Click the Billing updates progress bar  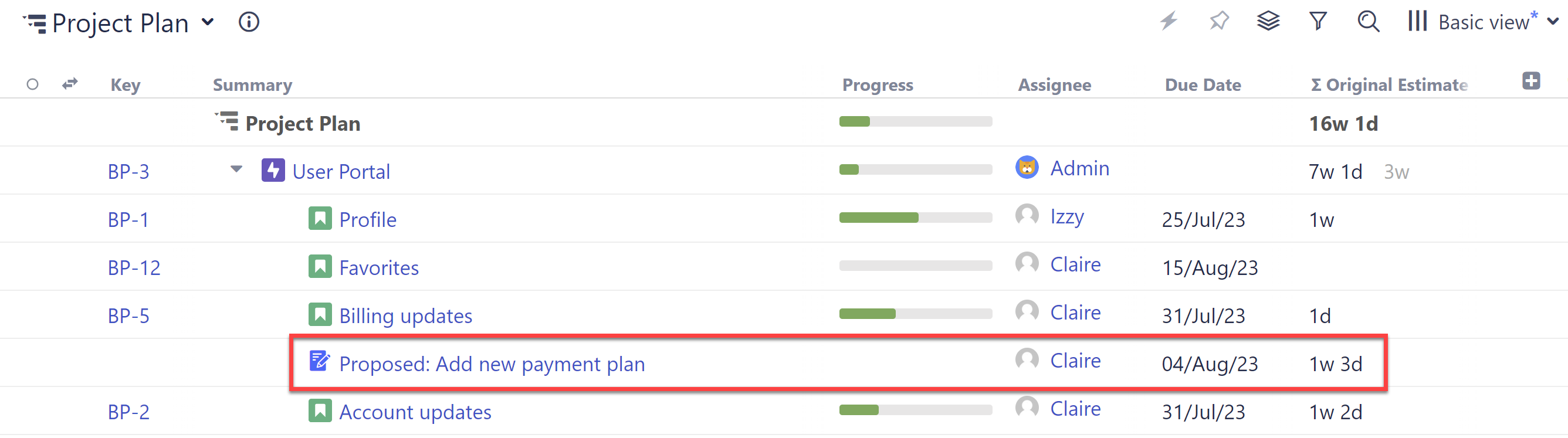pyautogui.click(x=916, y=313)
